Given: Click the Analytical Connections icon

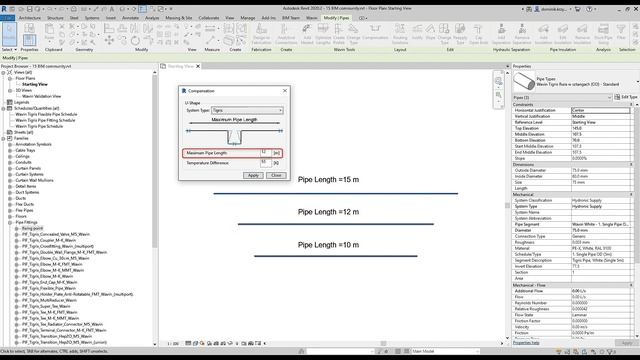Looking at the screenshot, I should (286, 34).
